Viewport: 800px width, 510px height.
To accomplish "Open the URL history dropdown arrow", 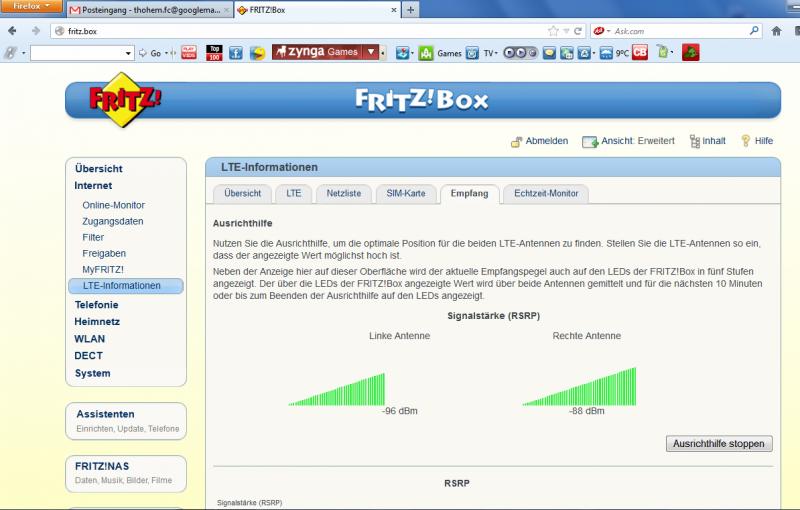I will tap(566, 31).
